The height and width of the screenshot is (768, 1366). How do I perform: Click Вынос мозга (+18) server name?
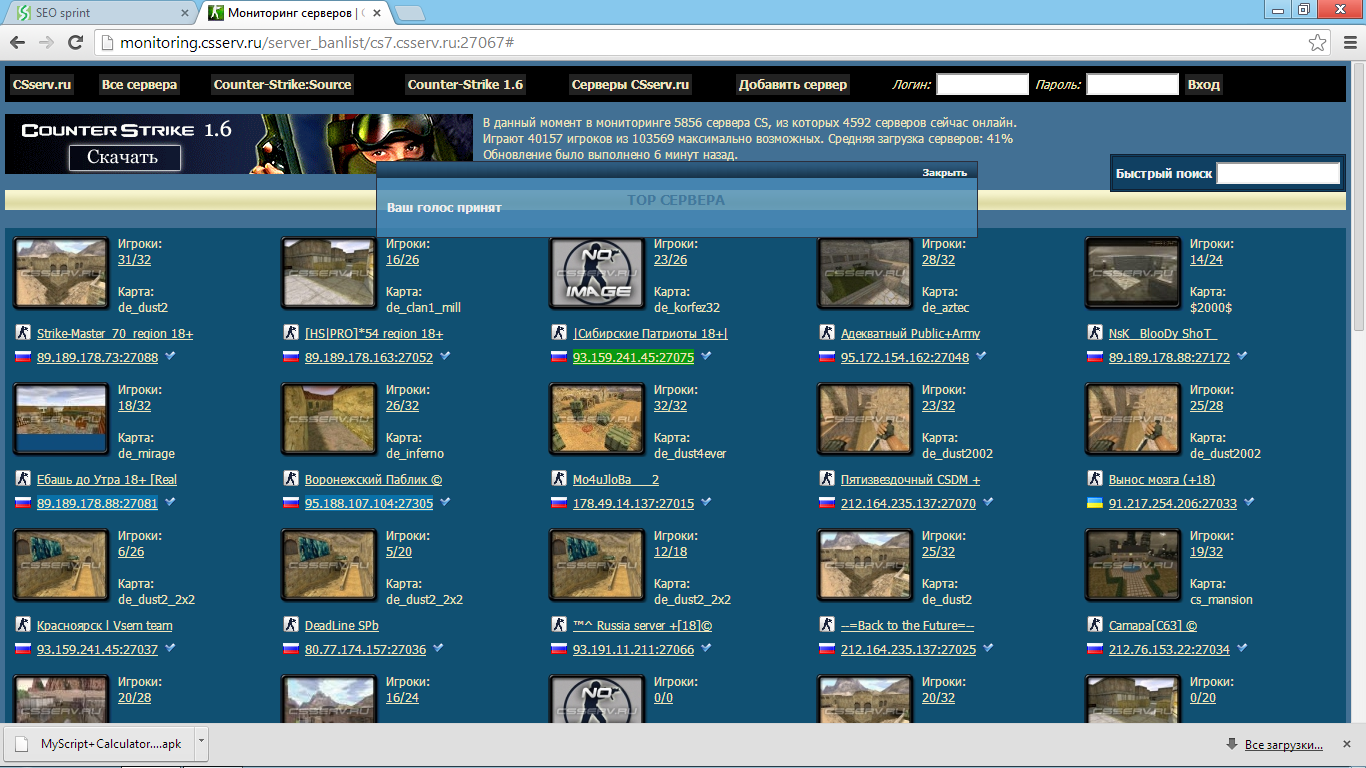point(1162,479)
